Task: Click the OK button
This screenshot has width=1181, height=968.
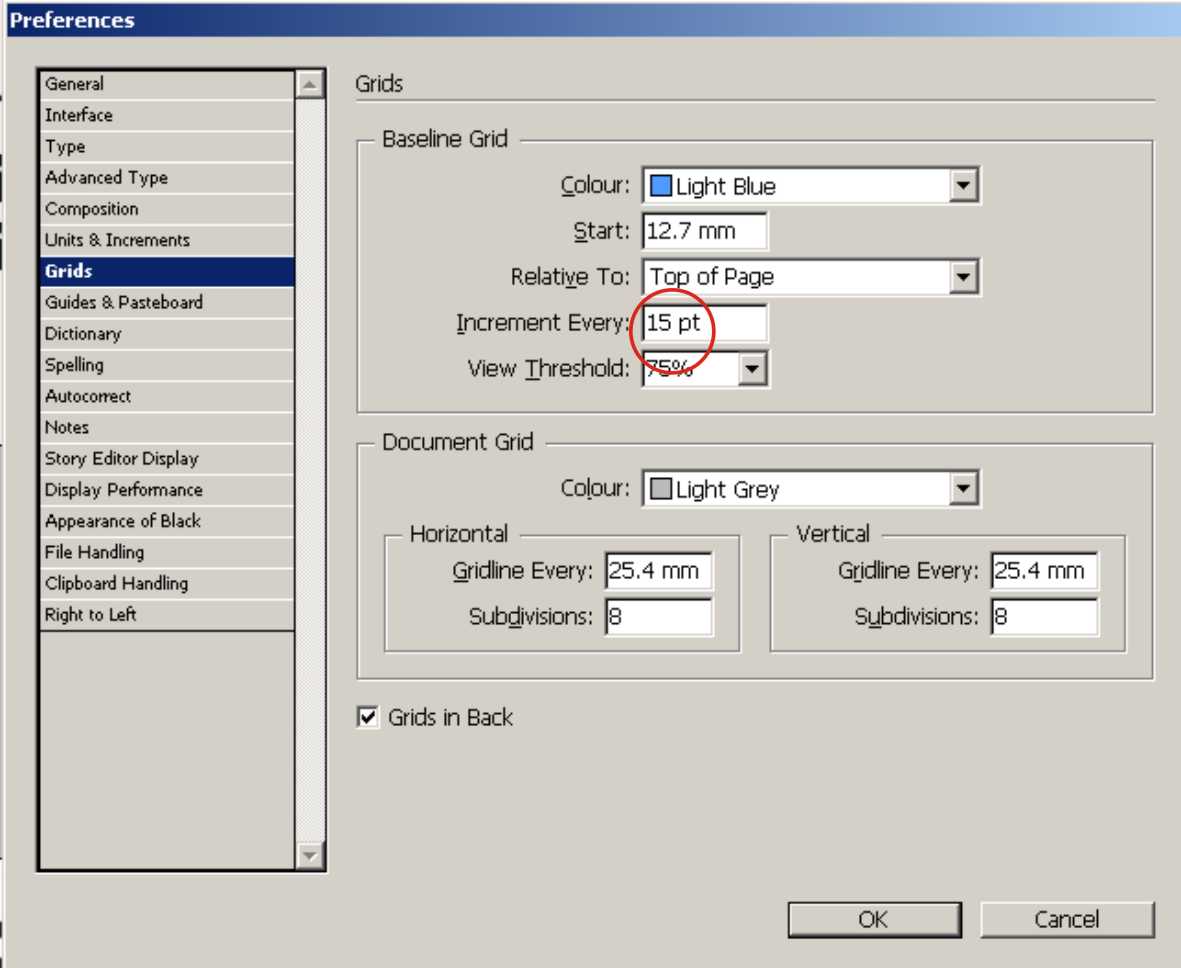Action: tap(874, 920)
